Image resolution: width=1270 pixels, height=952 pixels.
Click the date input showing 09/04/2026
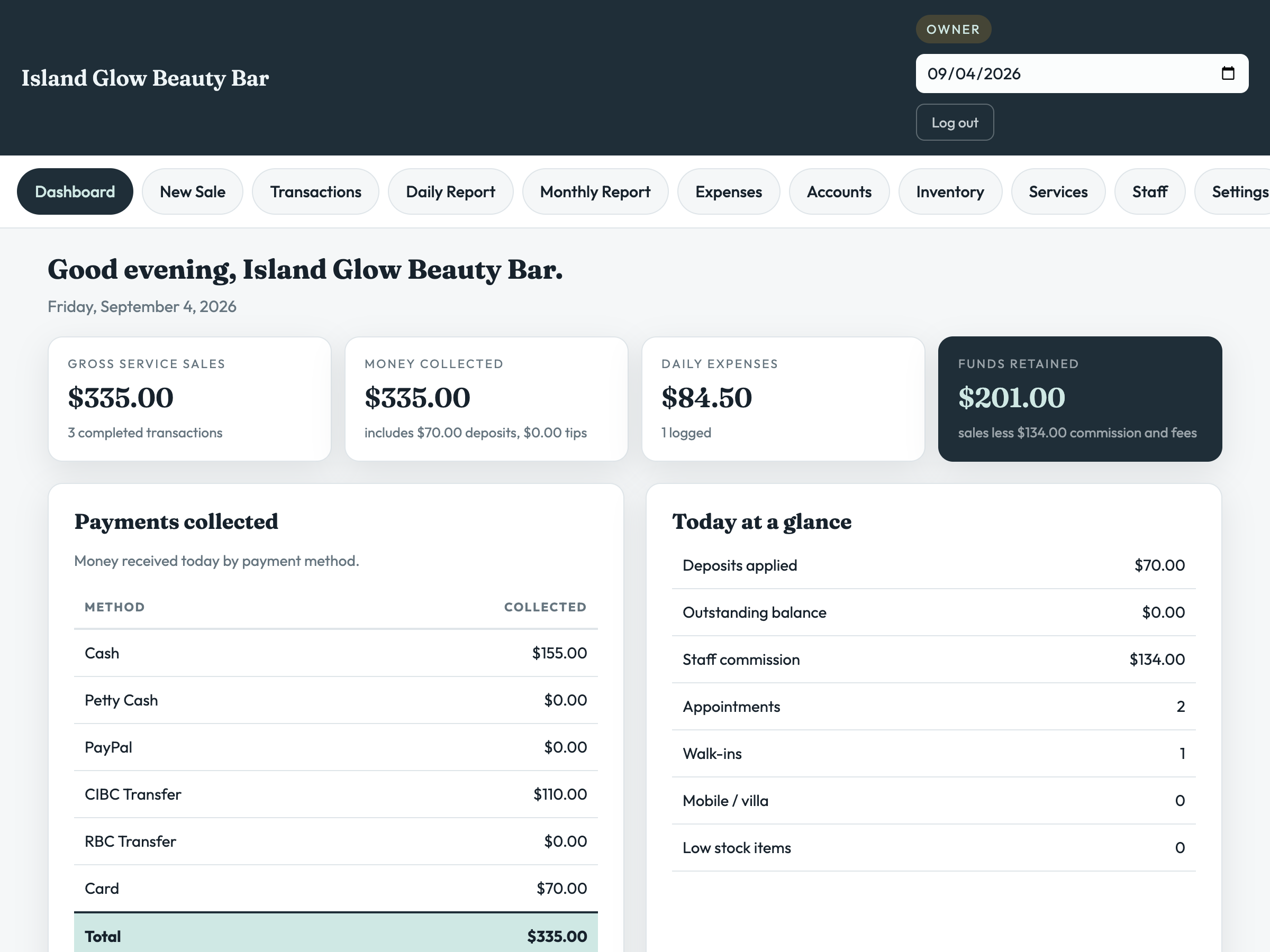tap(1082, 74)
